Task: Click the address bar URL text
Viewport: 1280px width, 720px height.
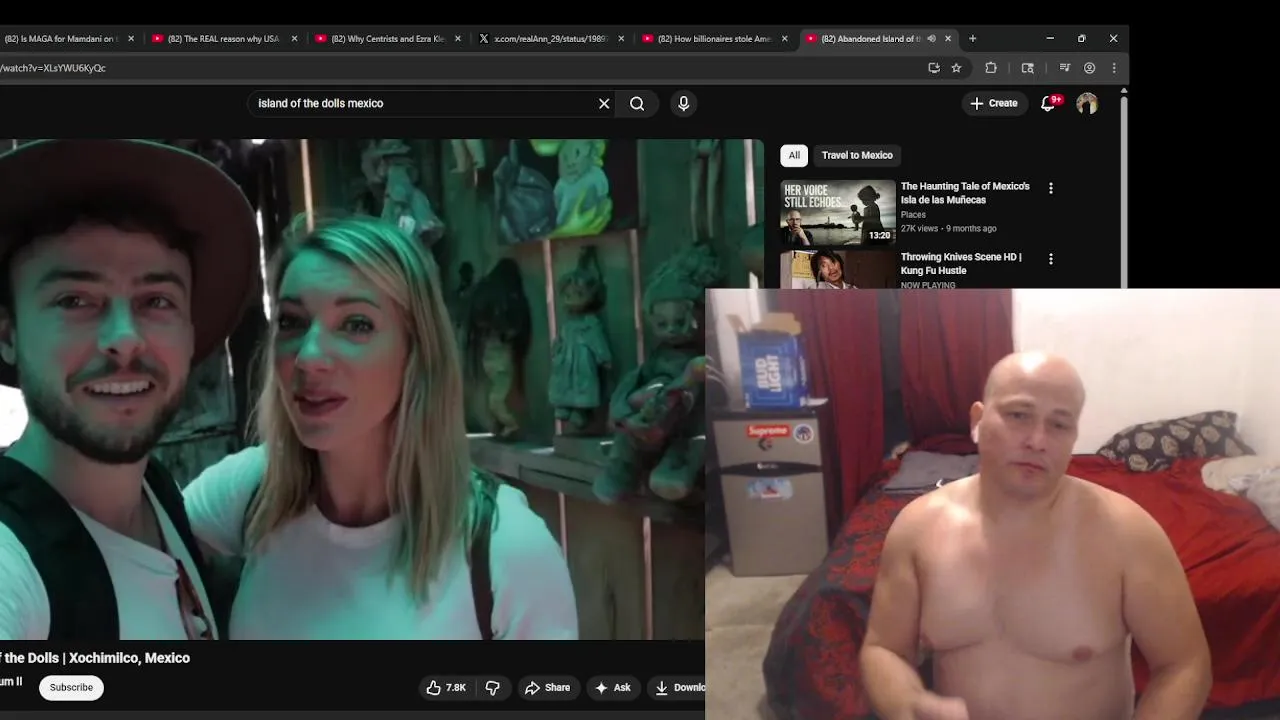Action: click(x=52, y=68)
